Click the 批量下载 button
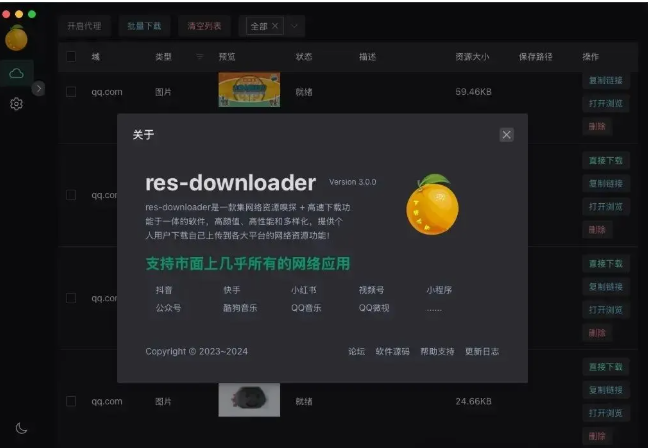The width and height of the screenshot is (648, 448). [144, 26]
